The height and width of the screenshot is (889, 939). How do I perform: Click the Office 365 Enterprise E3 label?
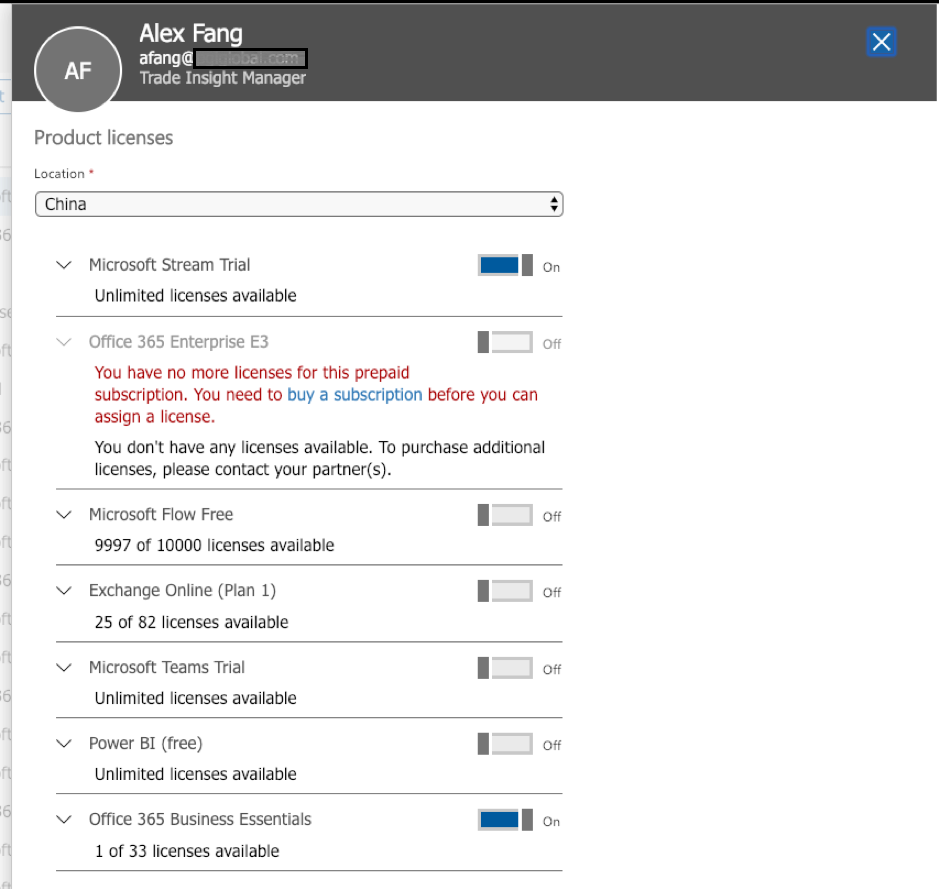pos(178,342)
